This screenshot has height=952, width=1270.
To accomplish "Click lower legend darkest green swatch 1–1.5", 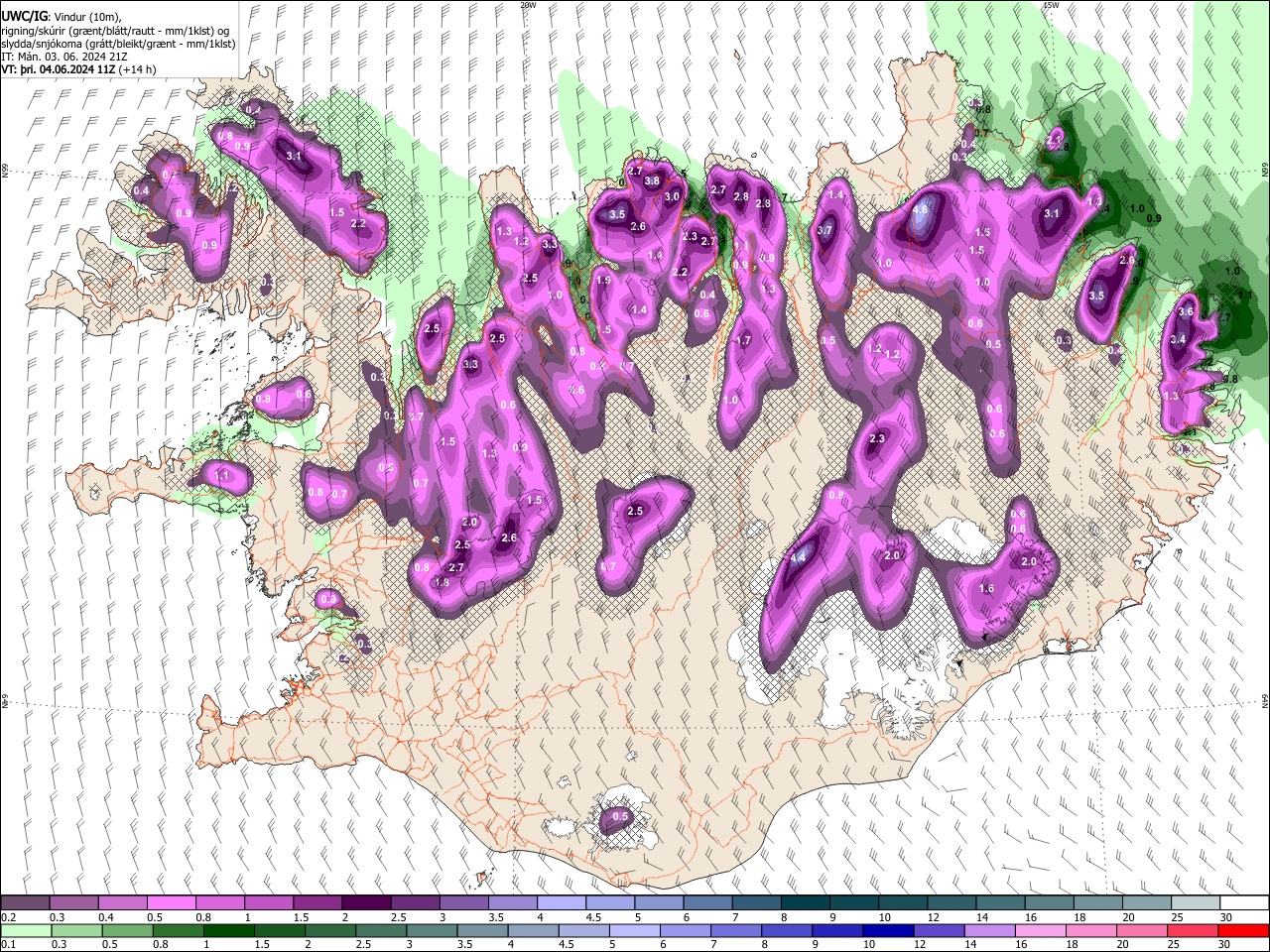I will click(x=229, y=930).
